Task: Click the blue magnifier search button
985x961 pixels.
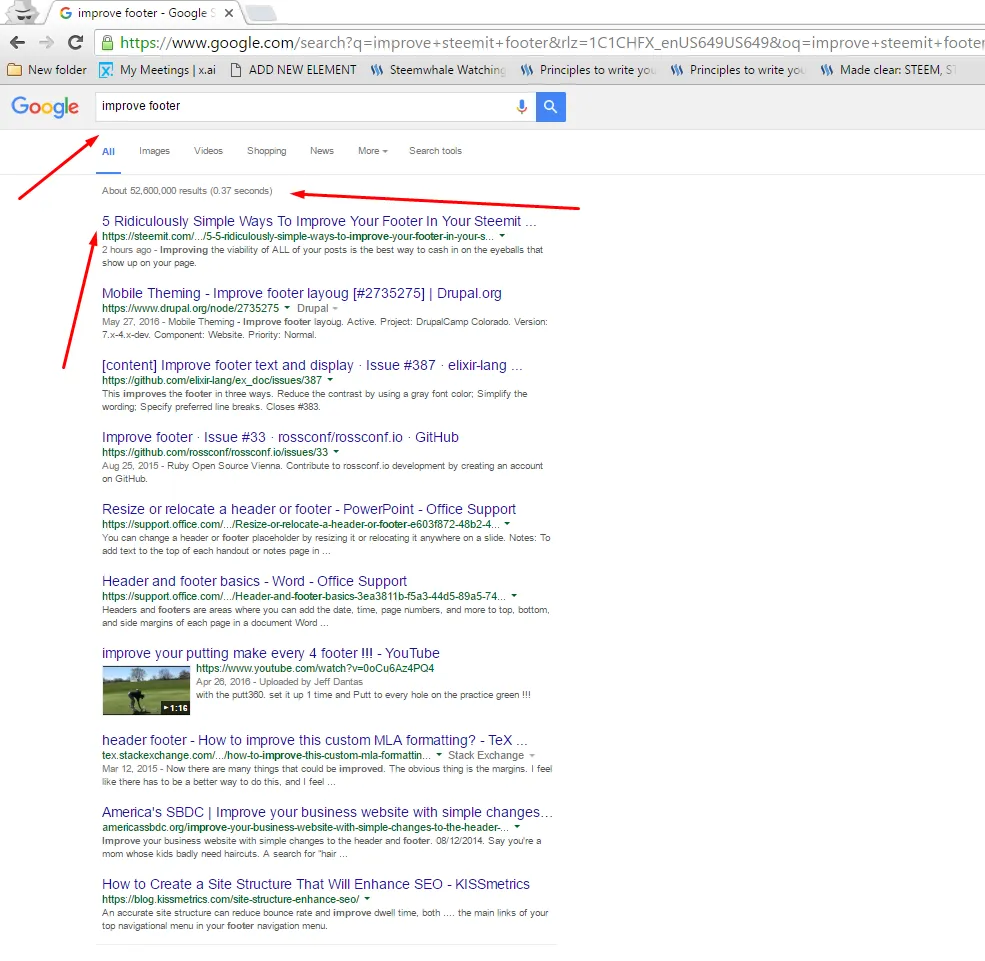Action: click(550, 107)
